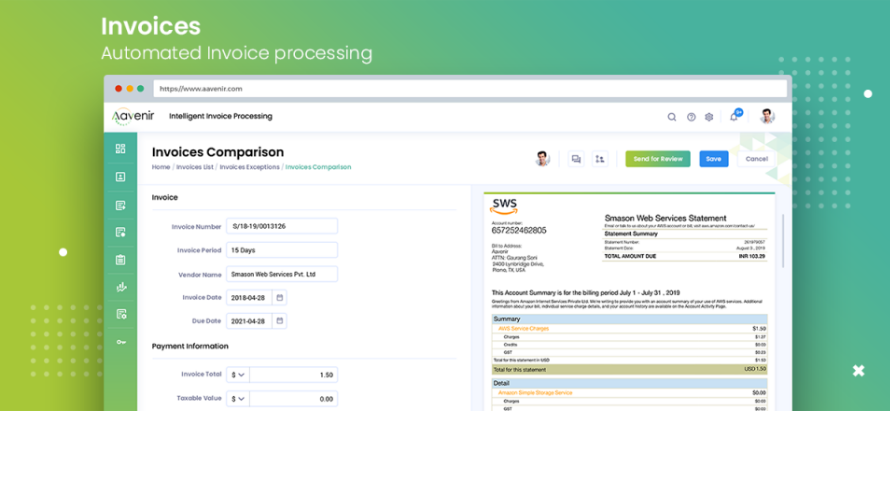Viewport: 890px width, 500px height.
Task: Expand the Invoice Total currency dropdown
Action: (x=238, y=375)
